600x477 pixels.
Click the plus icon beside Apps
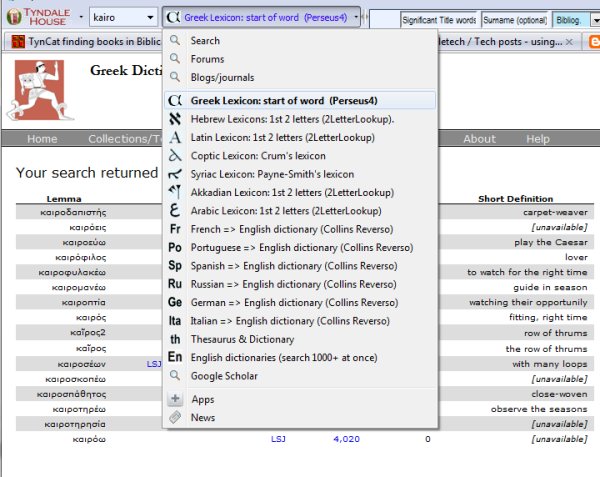[x=175, y=399]
